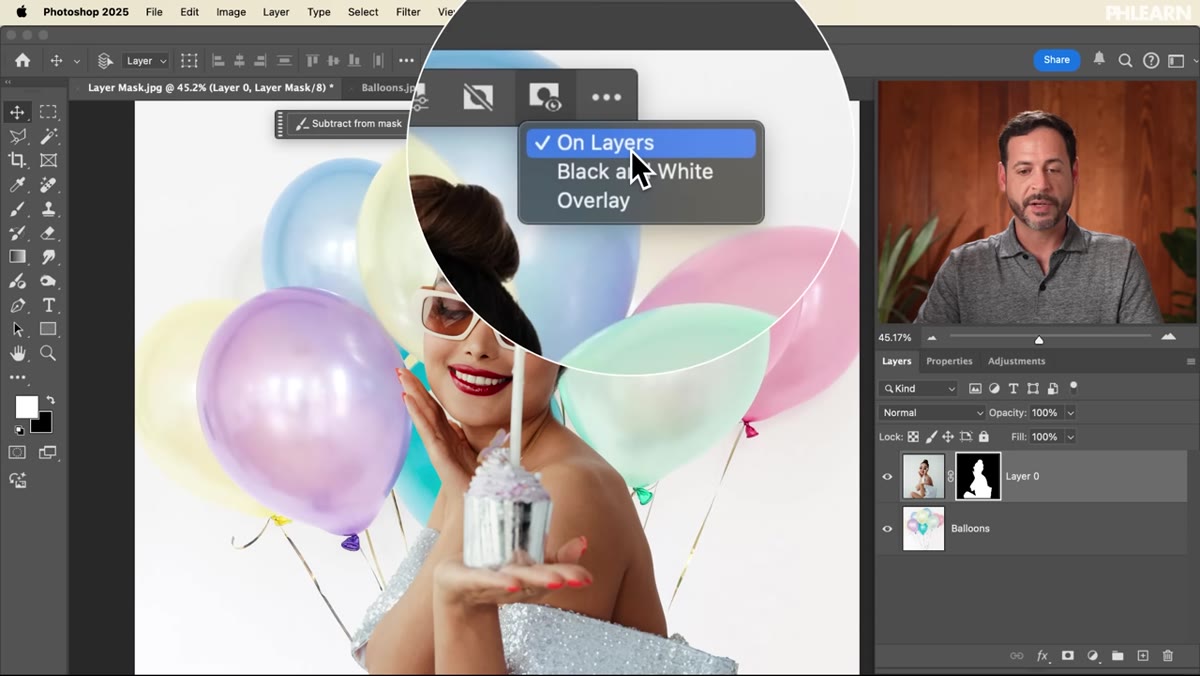Choose Overlay from the view menu
The height and width of the screenshot is (676, 1200).
click(x=593, y=201)
